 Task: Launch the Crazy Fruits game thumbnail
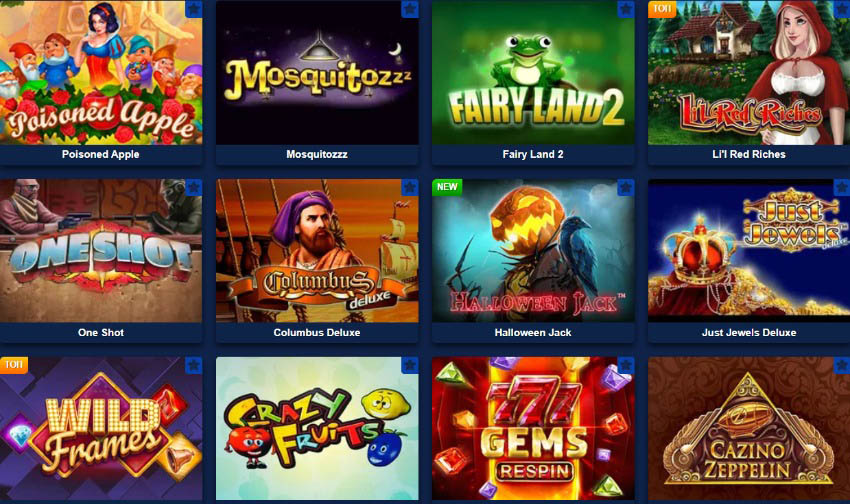317,428
